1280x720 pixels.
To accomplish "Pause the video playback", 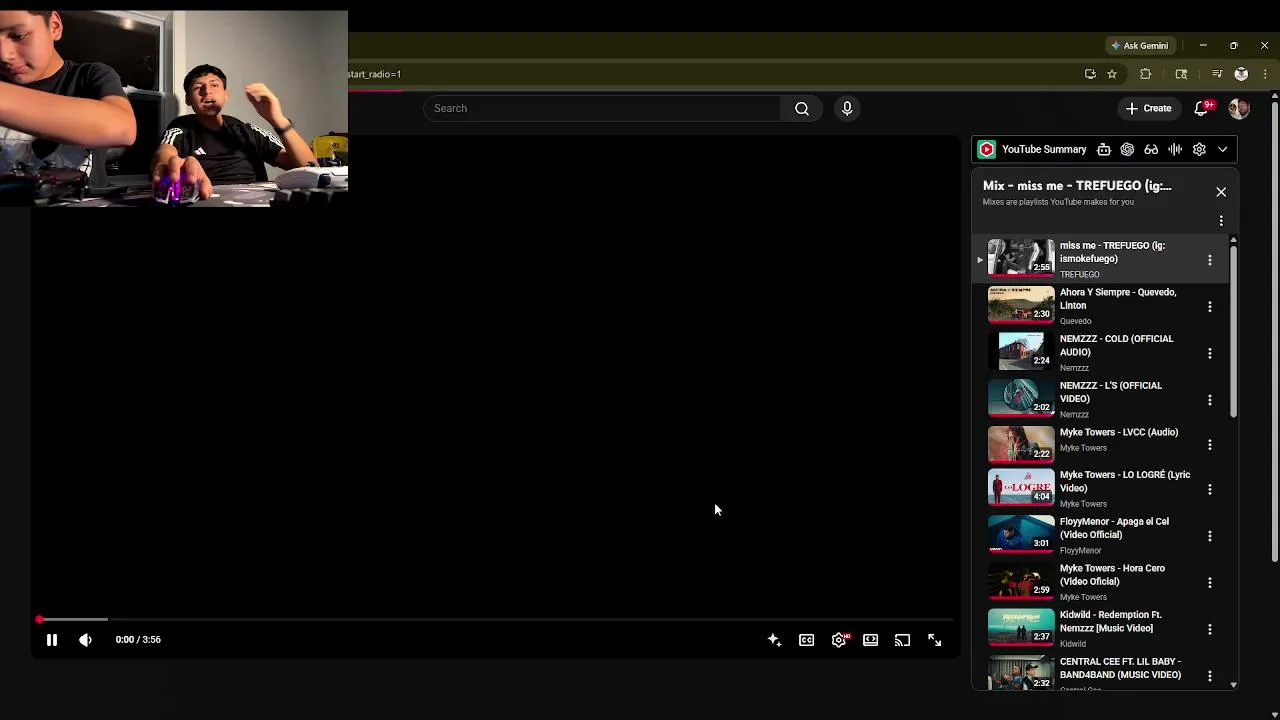I will pos(52,640).
